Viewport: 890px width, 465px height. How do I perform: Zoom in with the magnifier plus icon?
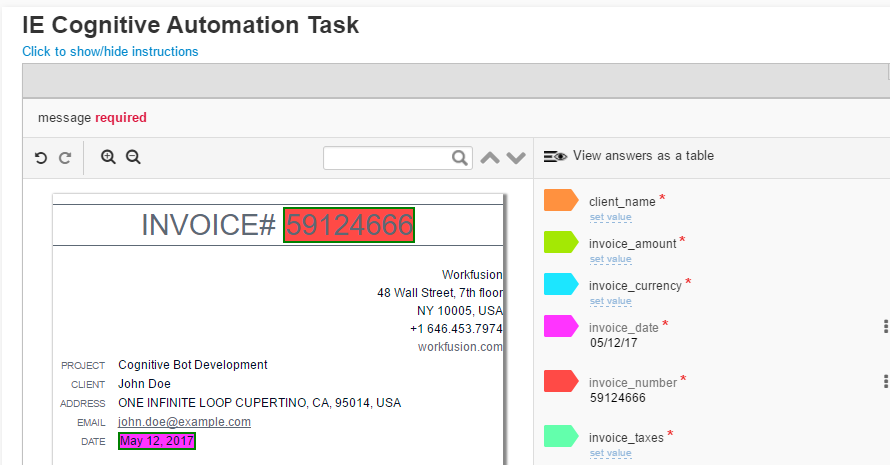(x=108, y=157)
